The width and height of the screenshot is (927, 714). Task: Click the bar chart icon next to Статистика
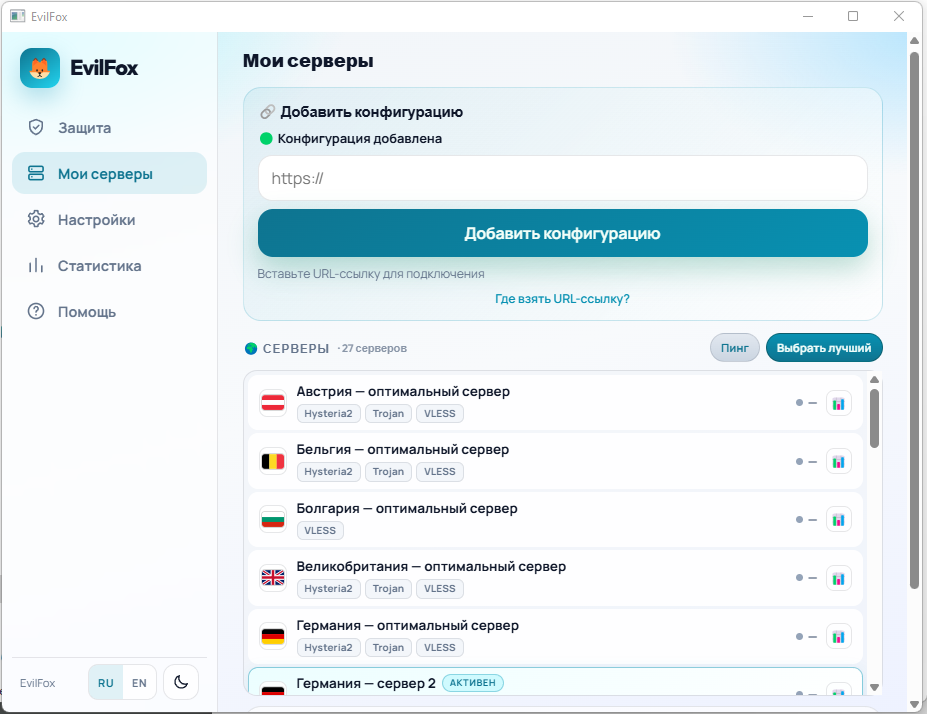36,265
